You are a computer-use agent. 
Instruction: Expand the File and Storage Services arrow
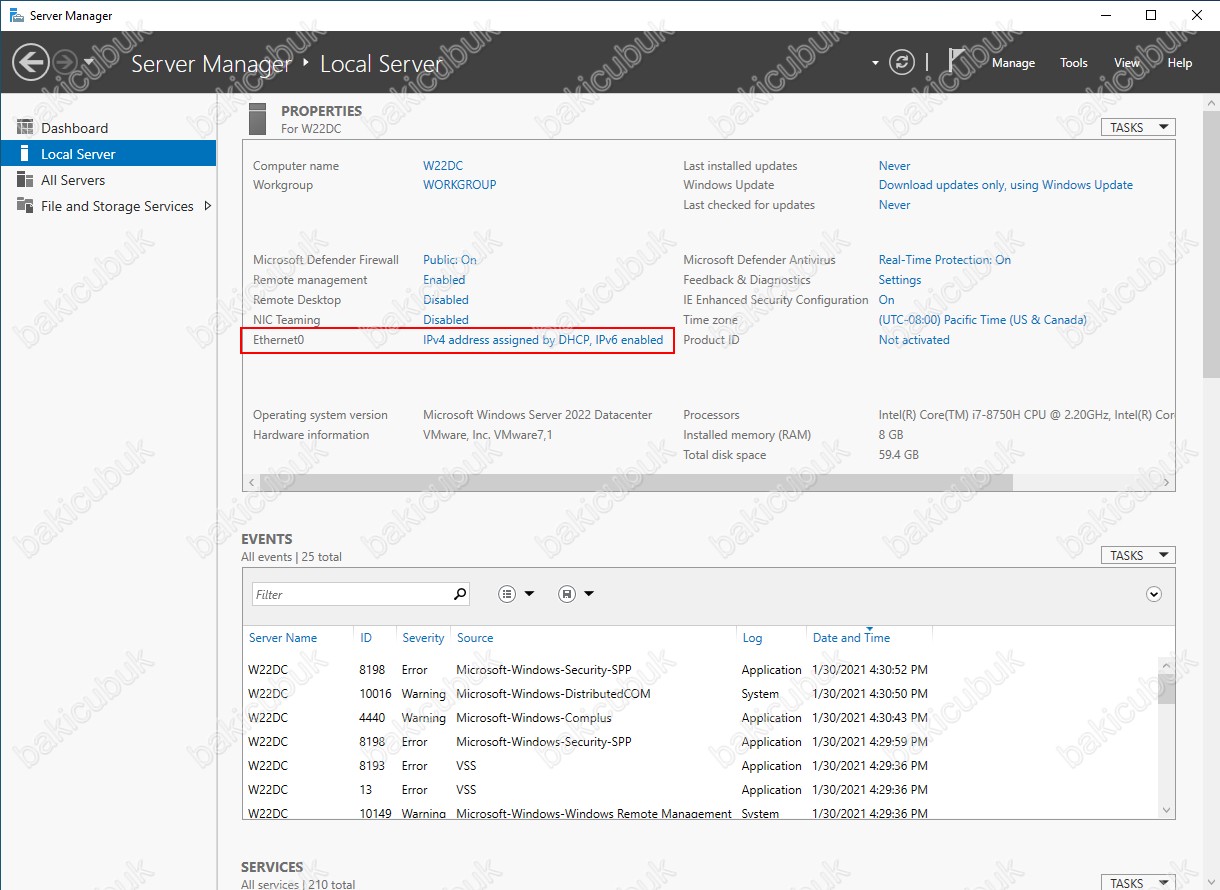(x=208, y=206)
